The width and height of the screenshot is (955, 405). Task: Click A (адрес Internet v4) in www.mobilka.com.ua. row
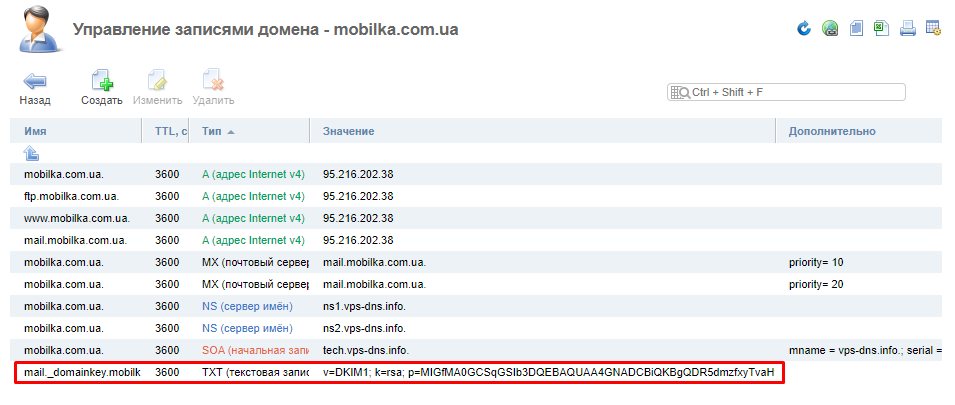(x=253, y=218)
